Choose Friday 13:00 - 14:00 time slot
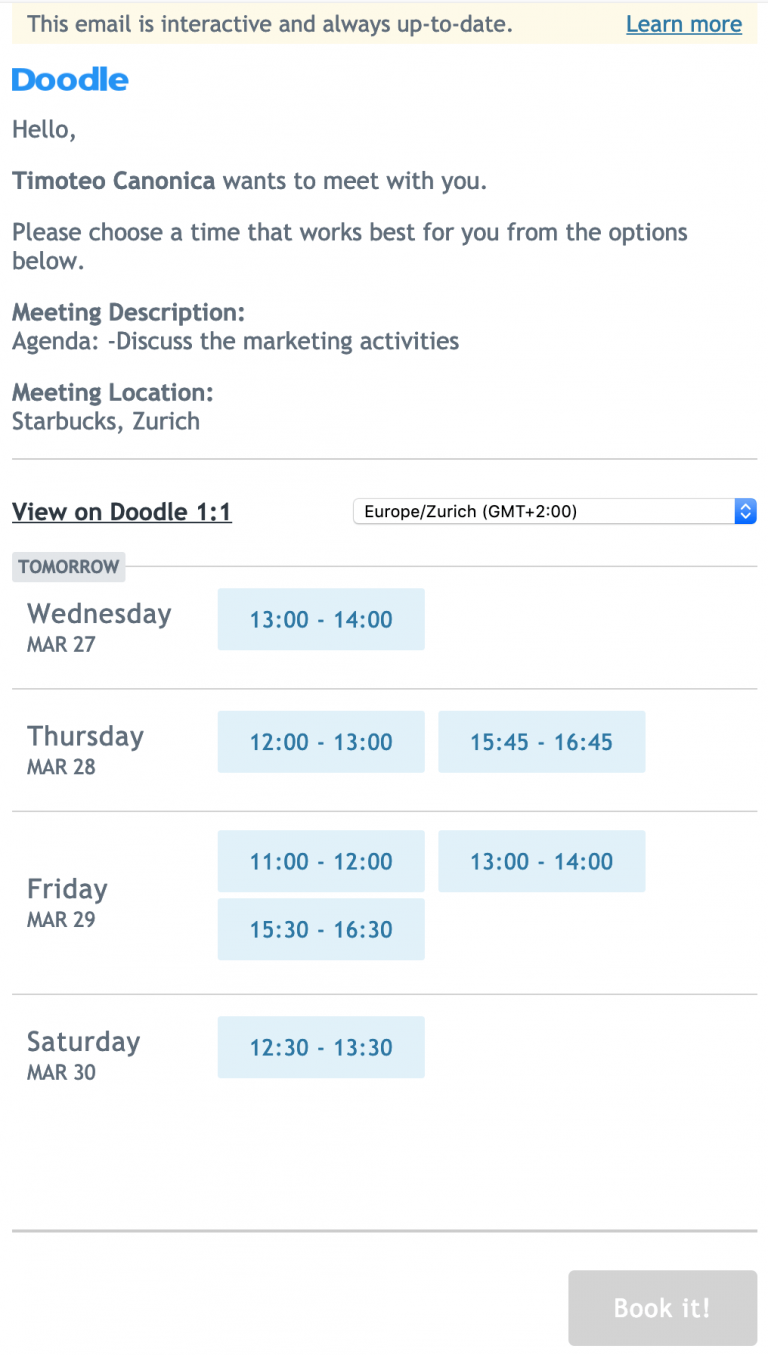The height and width of the screenshot is (1355, 768). point(541,861)
